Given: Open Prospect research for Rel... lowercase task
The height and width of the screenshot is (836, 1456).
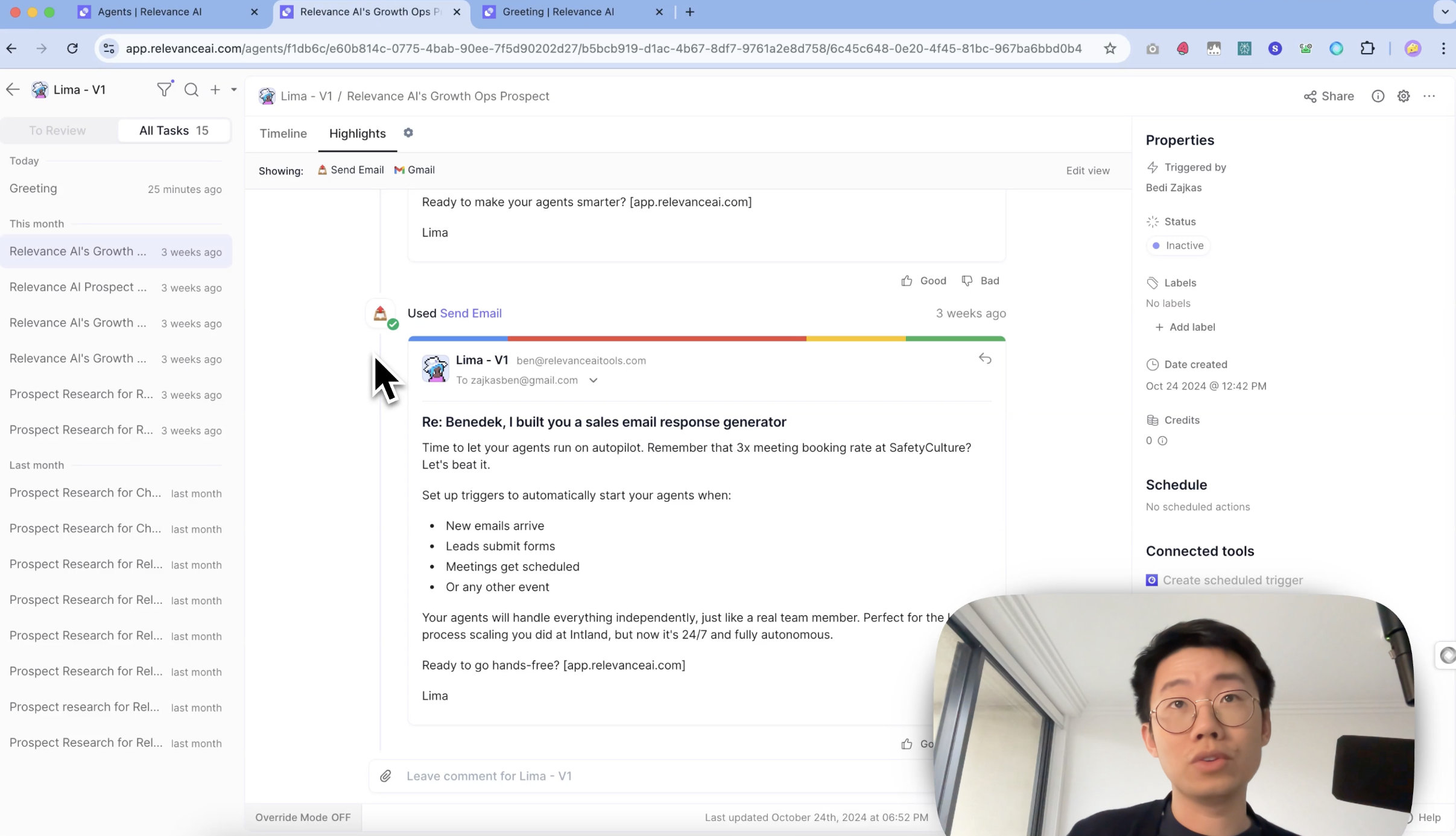Looking at the screenshot, I should (x=116, y=707).
